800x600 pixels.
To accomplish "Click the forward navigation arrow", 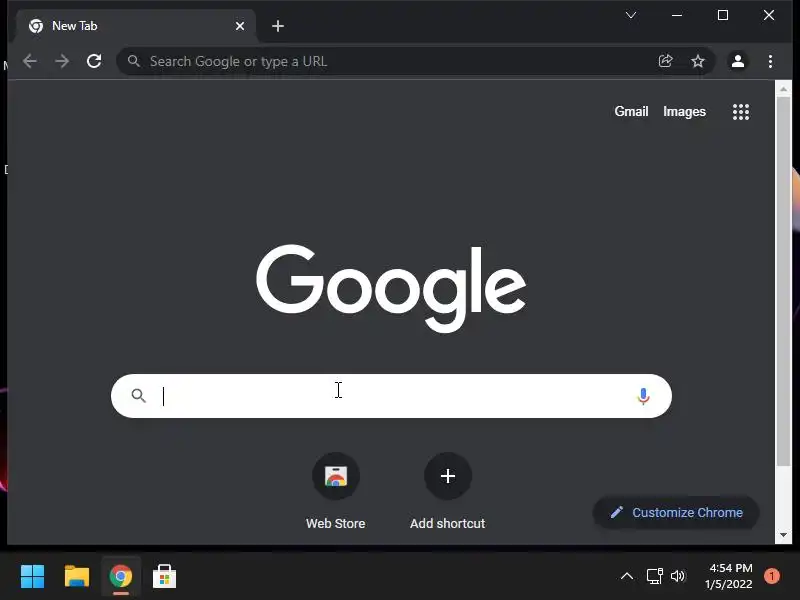I will (62, 62).
